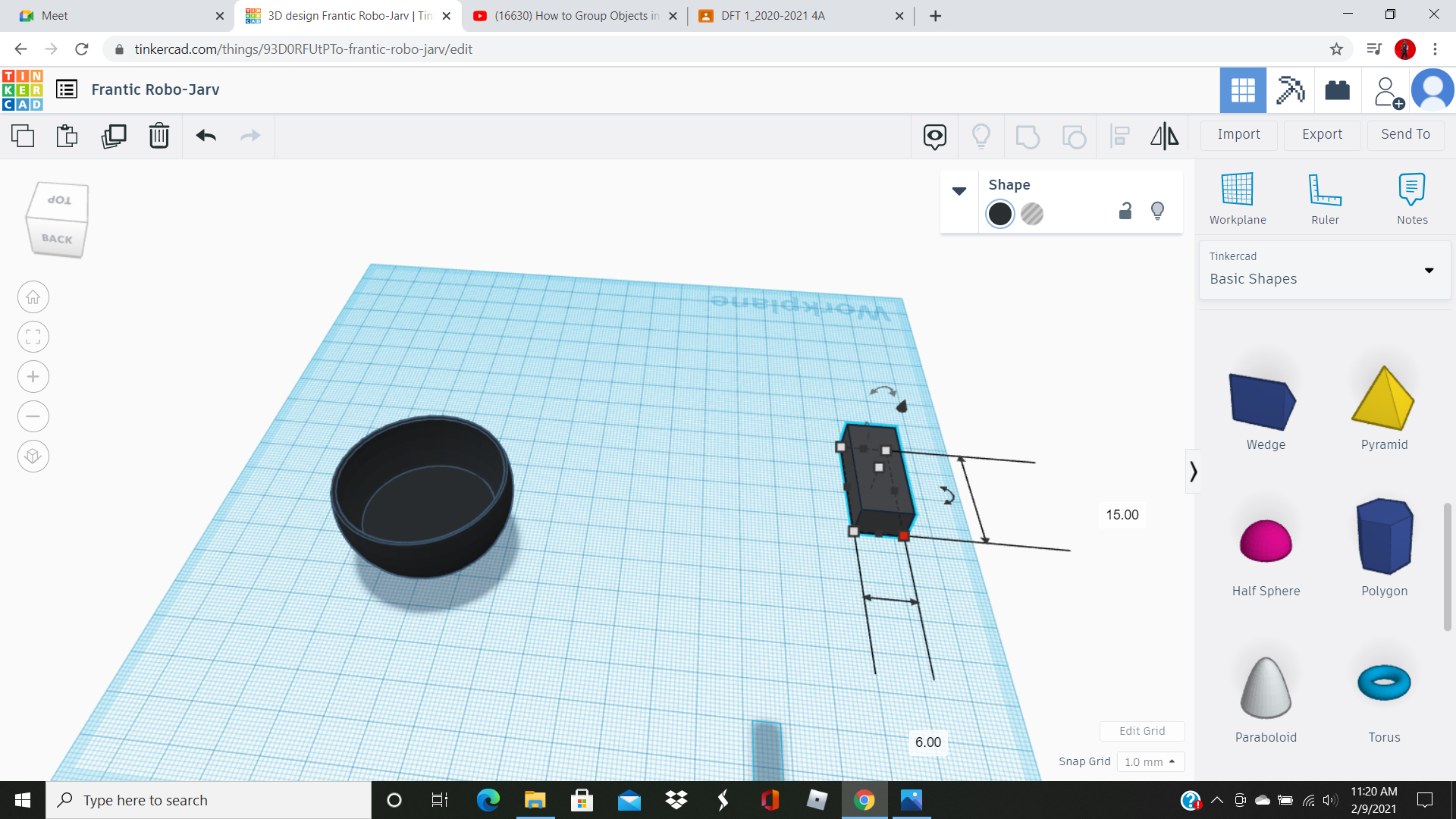The height and width of the screenshot is (819, 1456).
Task: Select the Align tool
Action: (1120, 136)
